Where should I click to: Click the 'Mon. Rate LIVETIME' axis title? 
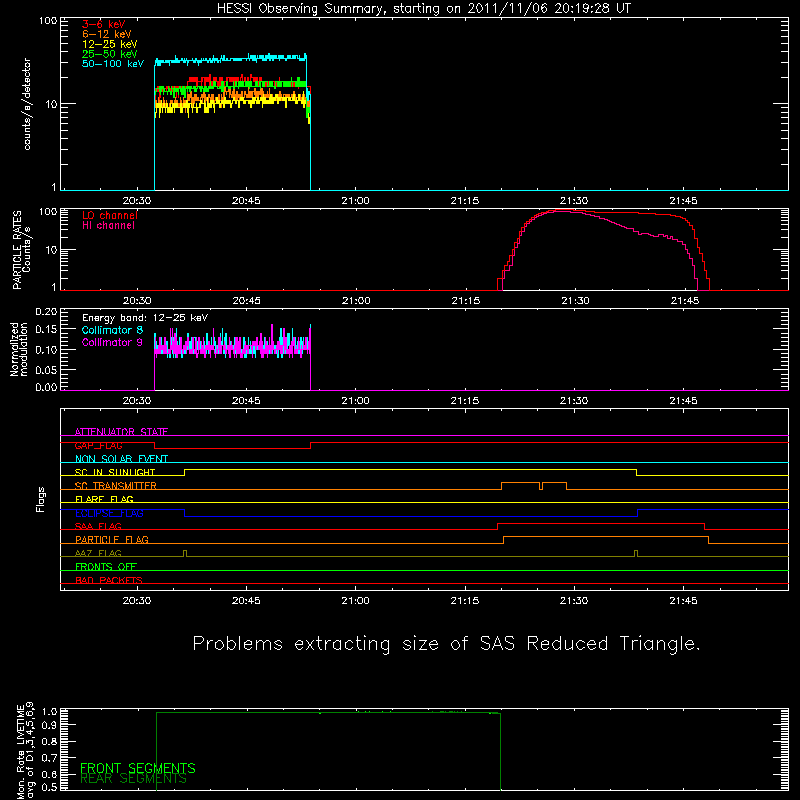(x=20, y=750)
